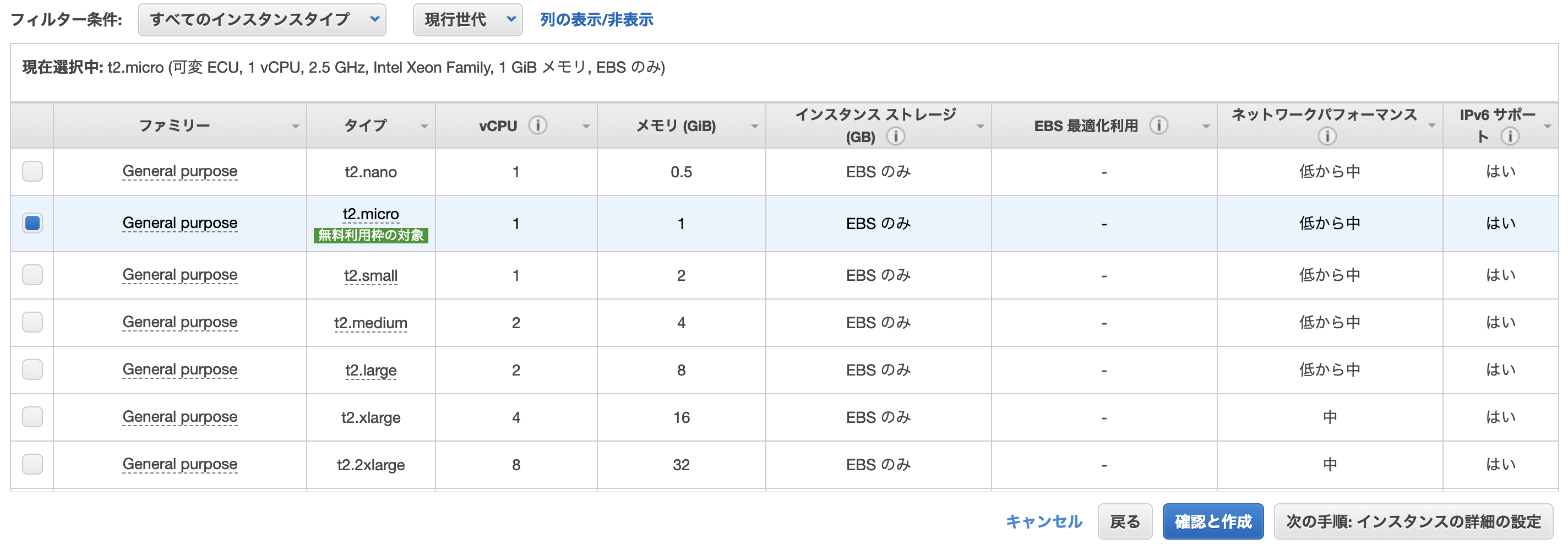The width and height of the screenshot is (1568, 544).
Task: Open the すべてのインスタンスタイプ filter dropdown
Action: (x=262, y=20)
